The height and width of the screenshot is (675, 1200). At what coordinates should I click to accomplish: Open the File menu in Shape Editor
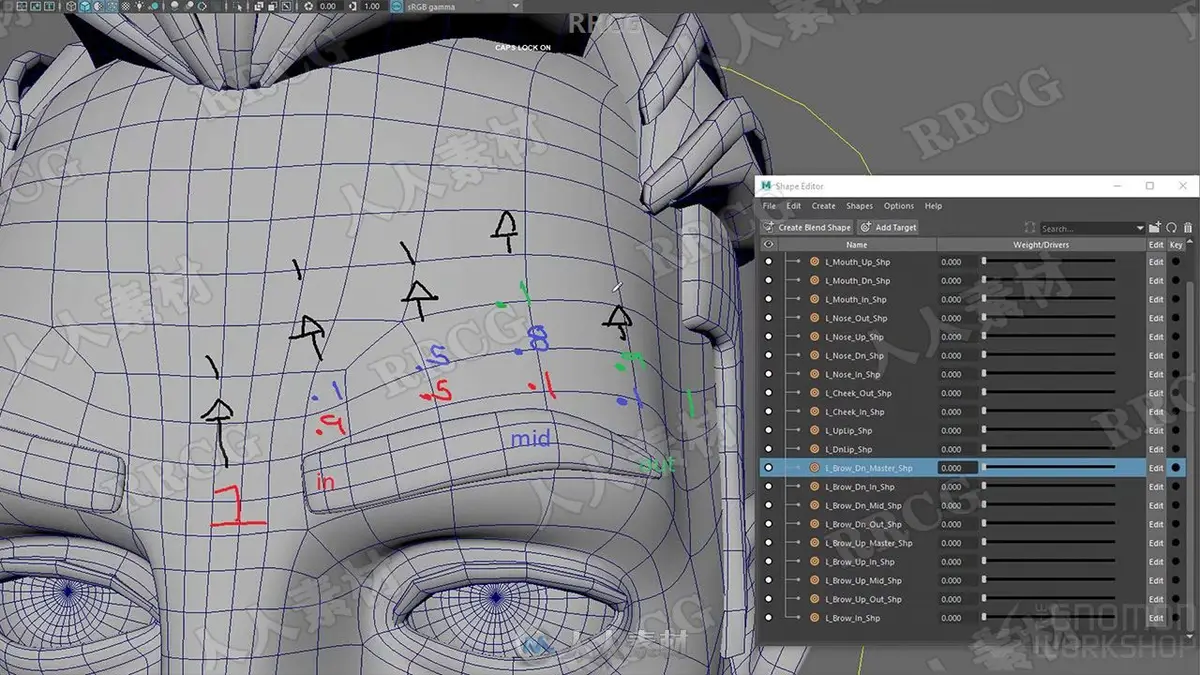tap(769, 206)
